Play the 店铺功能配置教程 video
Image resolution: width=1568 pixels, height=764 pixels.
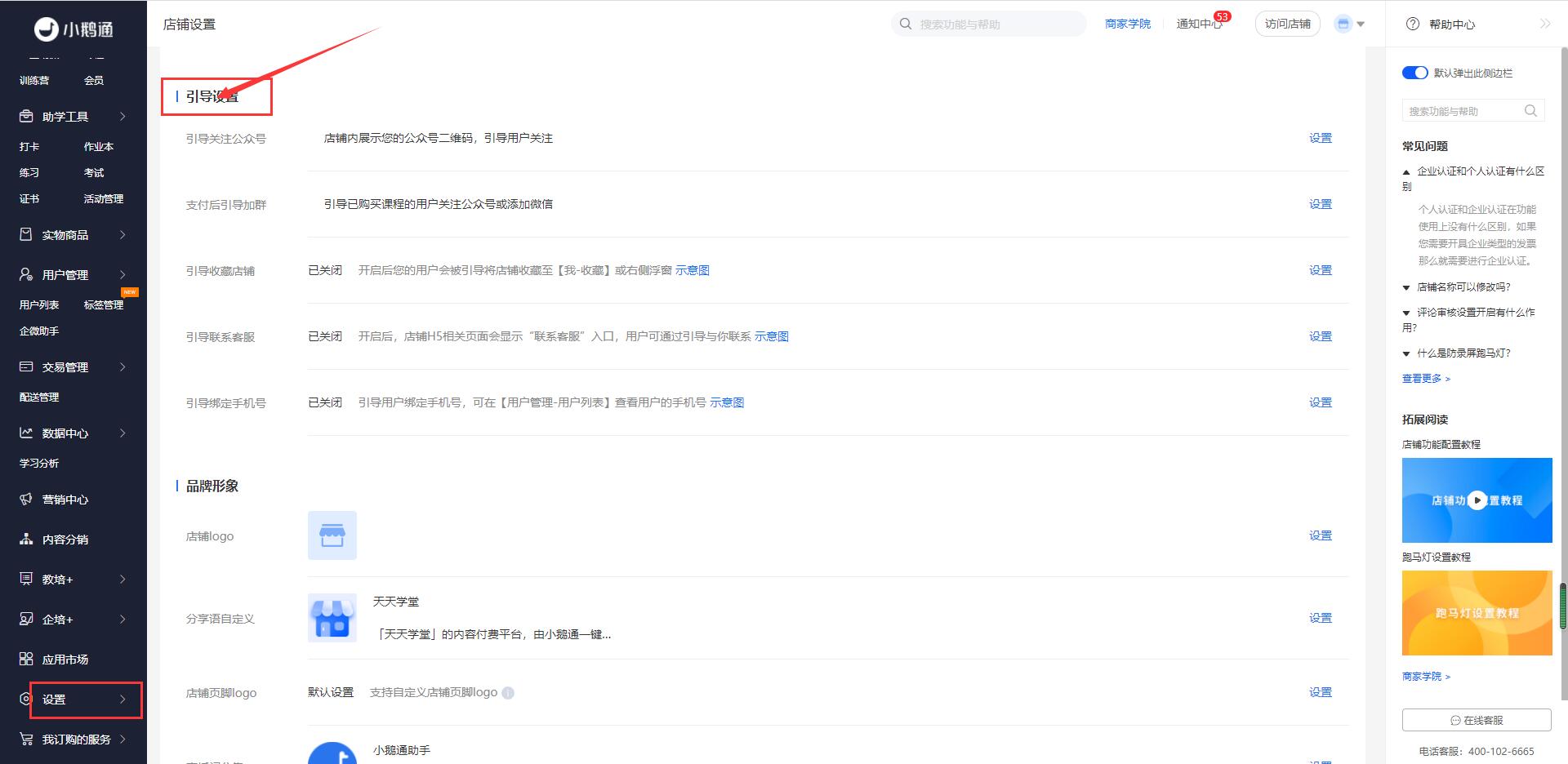click(1477, 500)
